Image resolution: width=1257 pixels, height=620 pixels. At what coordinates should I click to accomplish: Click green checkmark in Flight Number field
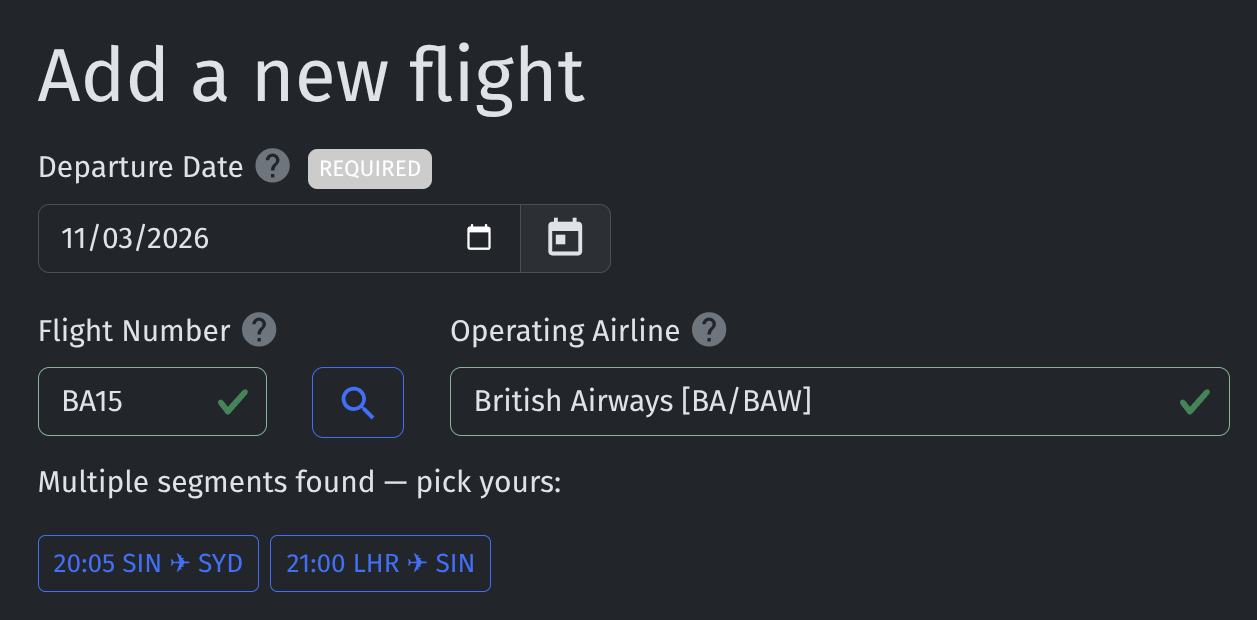pos(233,402)
